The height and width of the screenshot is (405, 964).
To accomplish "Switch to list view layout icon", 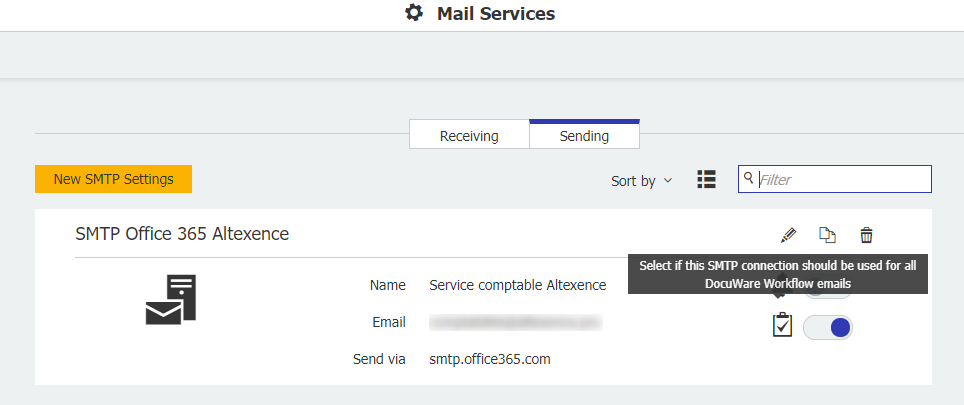I will pos(707,179).
